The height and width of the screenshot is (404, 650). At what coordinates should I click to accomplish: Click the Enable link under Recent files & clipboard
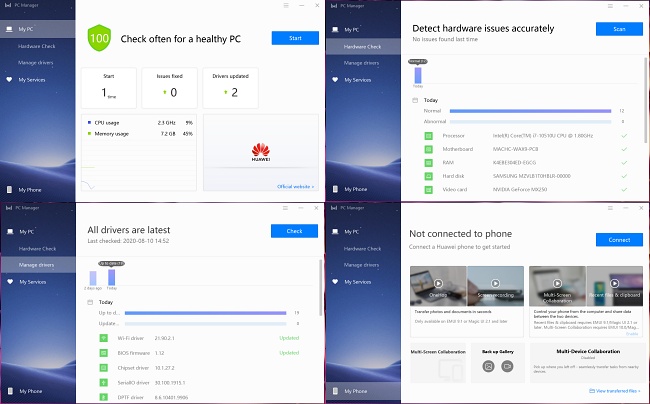point(632,334)
